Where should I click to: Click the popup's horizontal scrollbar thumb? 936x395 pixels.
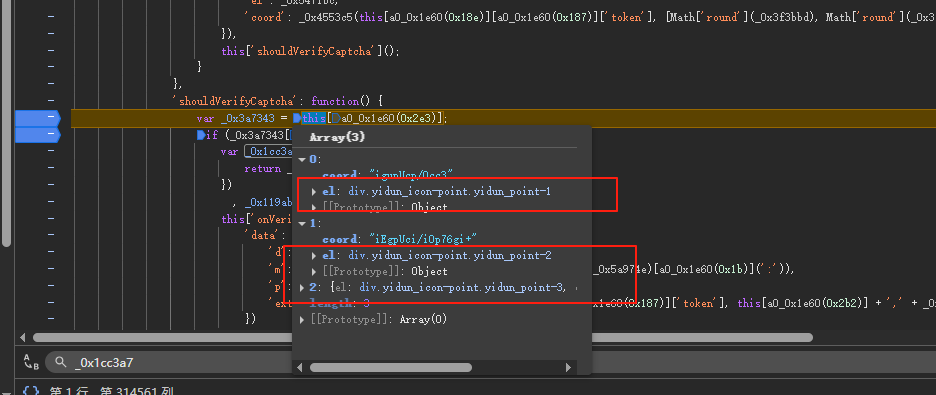tap(390, 368)
